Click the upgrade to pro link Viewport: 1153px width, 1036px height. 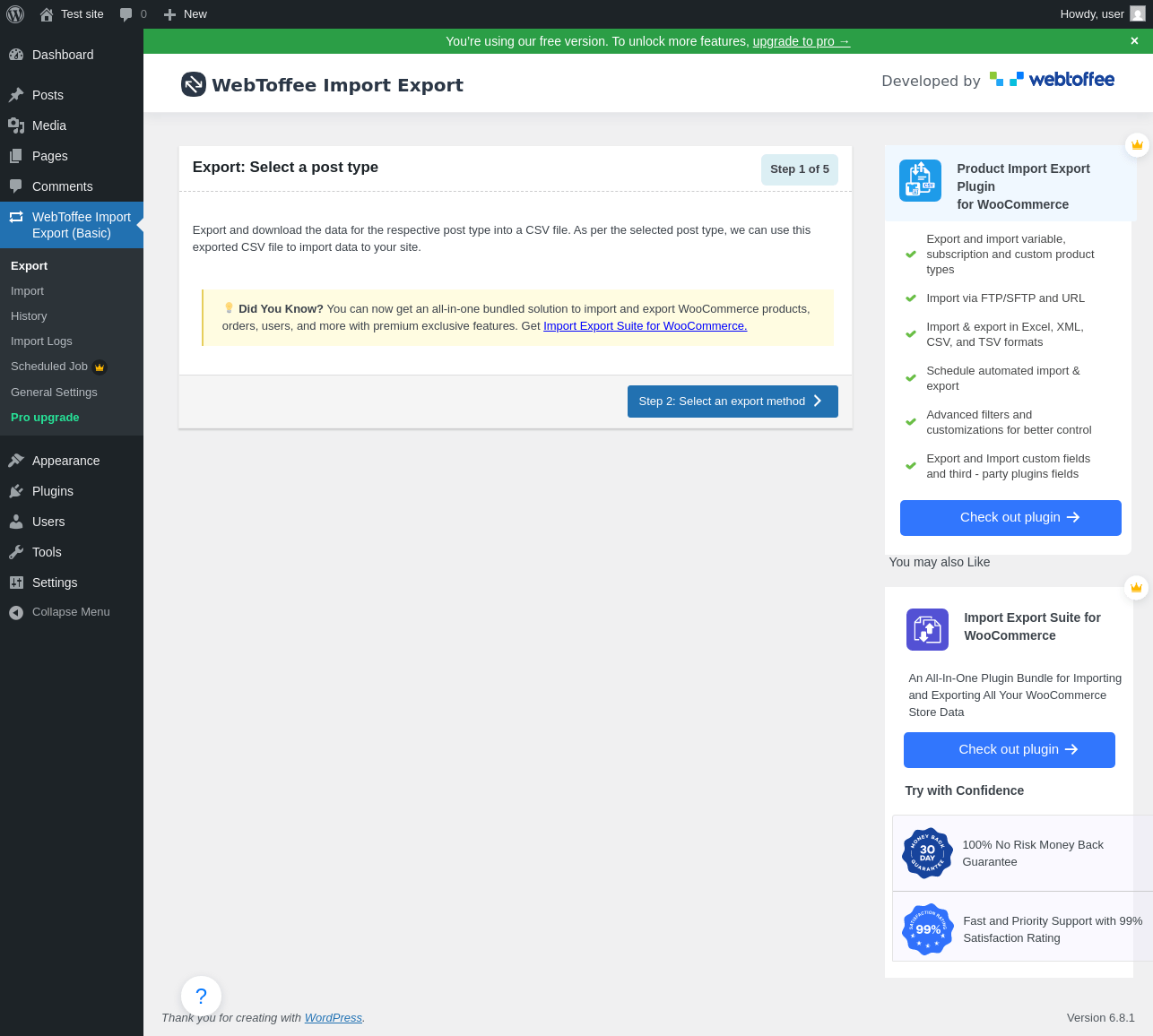tap(801, 41)
